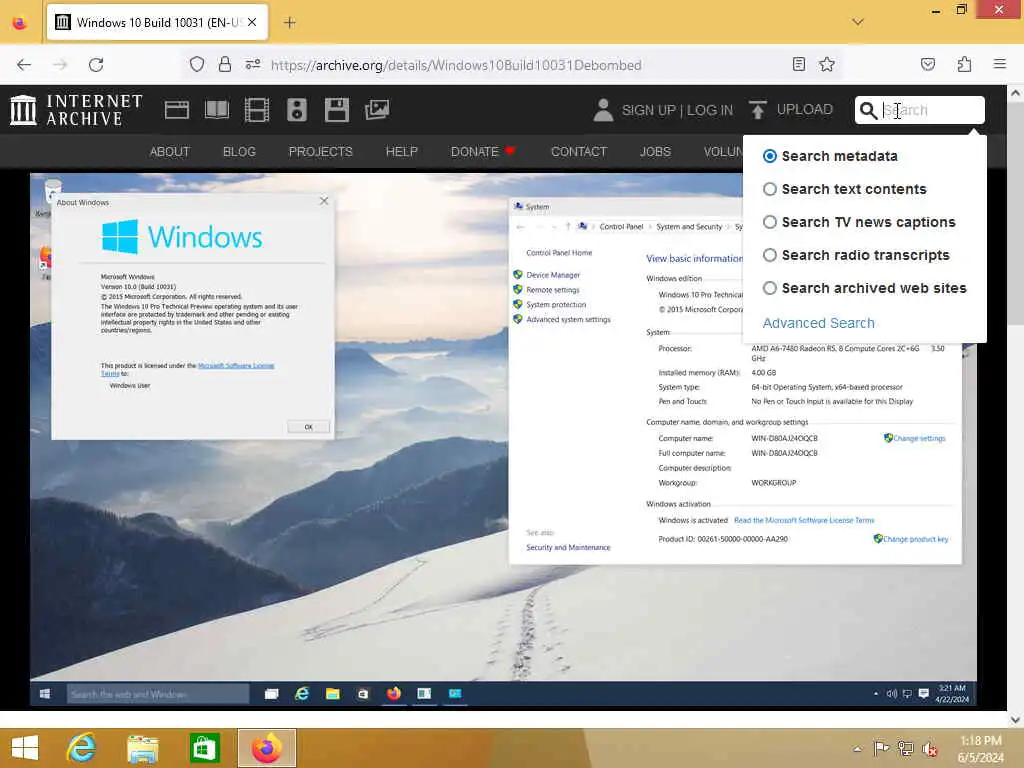Click the SIGN UP link
This screenshot has width=1024, height=768.
[x=648, y=110]
